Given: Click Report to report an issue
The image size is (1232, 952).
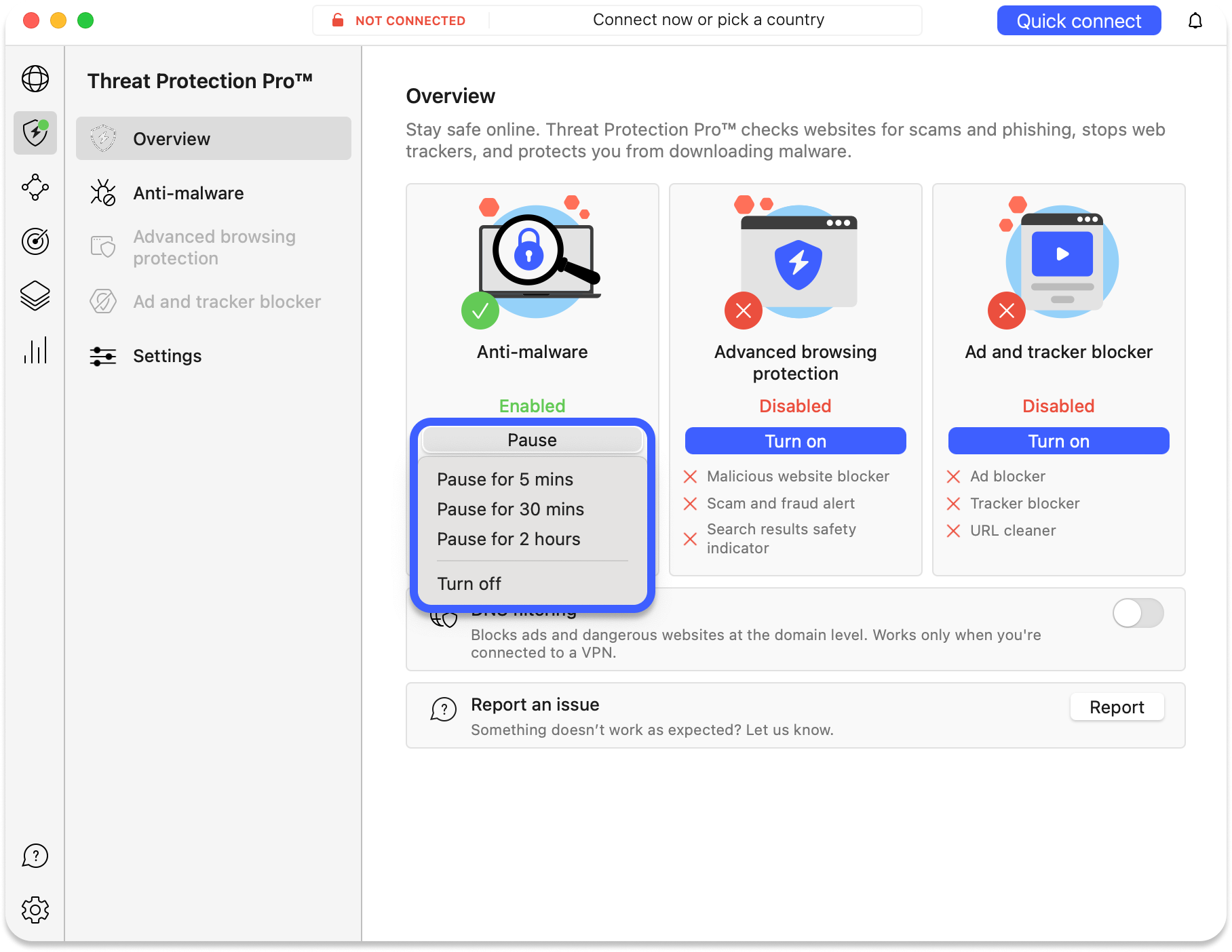Looking at the screenshot, I should click(x=1116, y=707).
